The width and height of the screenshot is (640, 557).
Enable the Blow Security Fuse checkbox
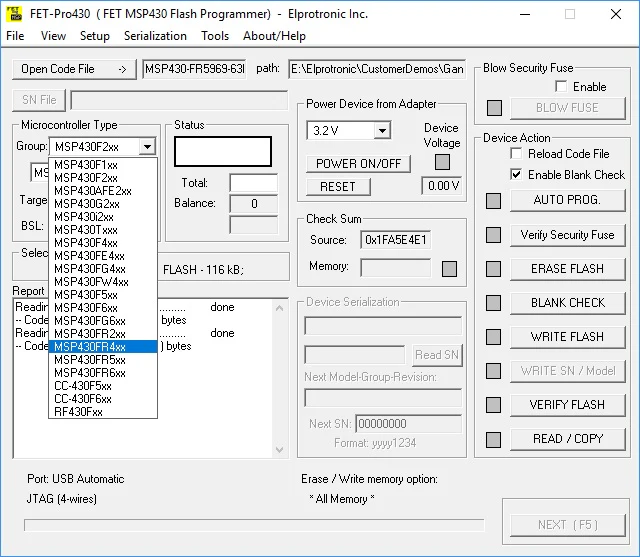[561, 87]
